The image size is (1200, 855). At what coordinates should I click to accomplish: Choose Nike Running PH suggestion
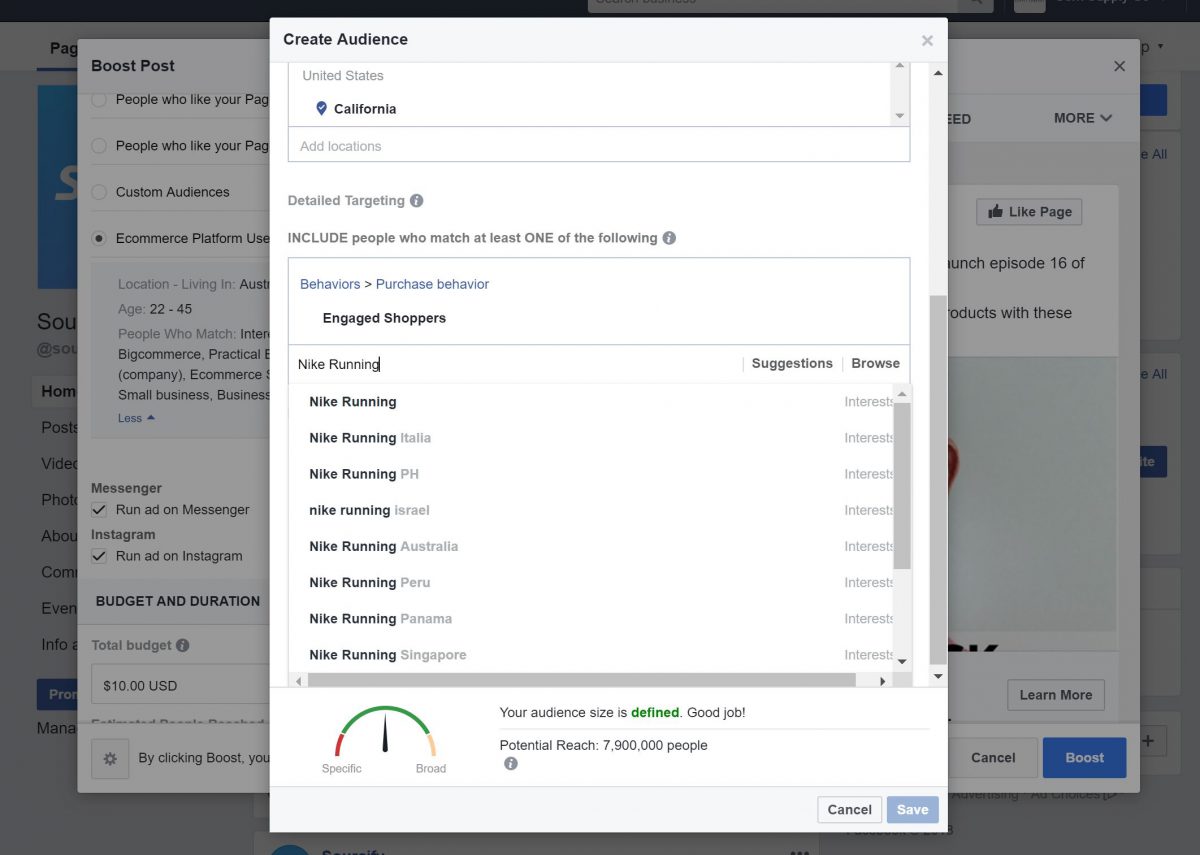click(x=591, y=474)
